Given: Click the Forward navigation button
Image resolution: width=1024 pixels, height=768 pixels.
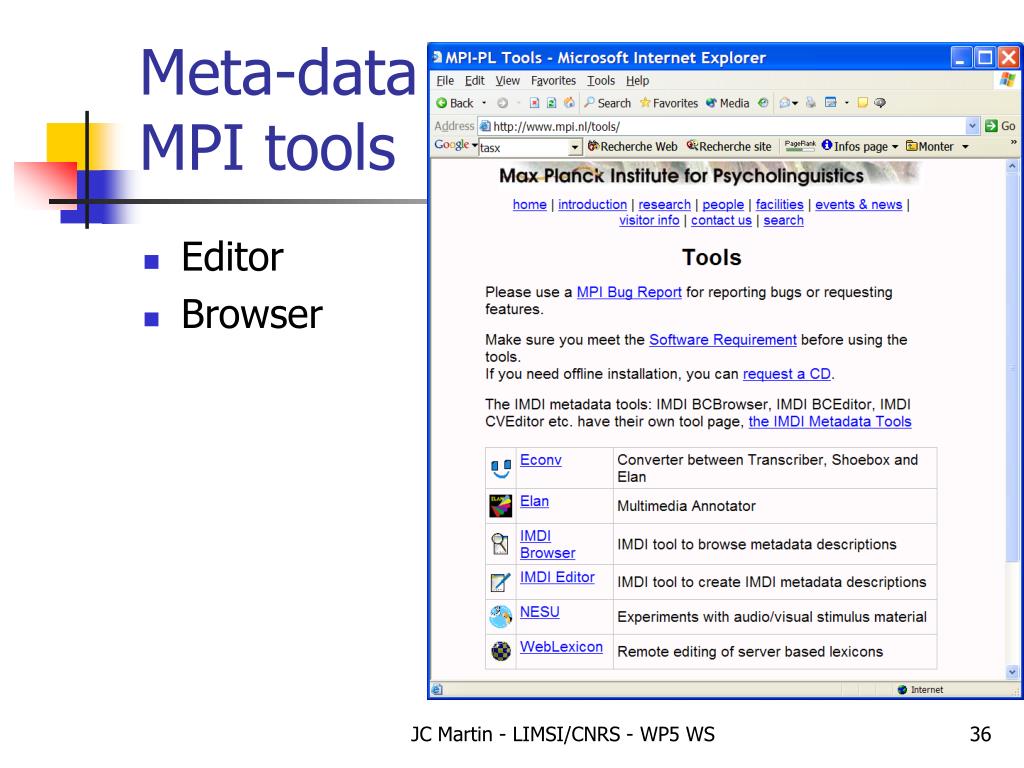Looking at the screenshot, I should click(502, 103).
